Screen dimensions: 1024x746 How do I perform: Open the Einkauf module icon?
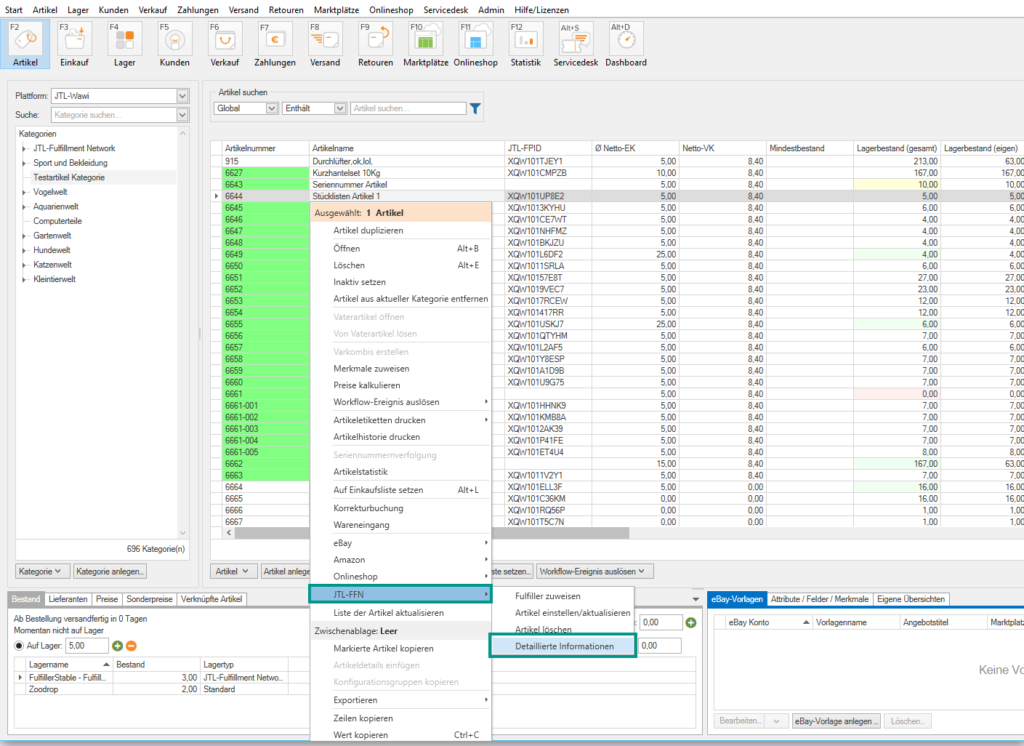click(74, 42)
